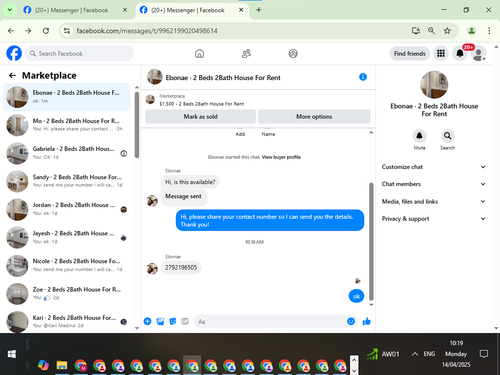This screenshot has height=375, width=500.
Task: Open the Friends icon in top navigation
Action: pos(246,53)
